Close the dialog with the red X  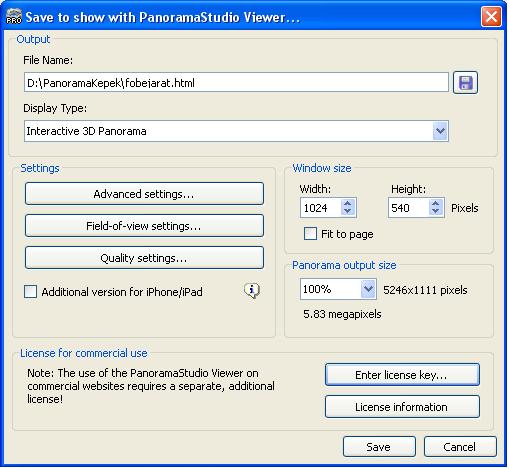(491, 16)
